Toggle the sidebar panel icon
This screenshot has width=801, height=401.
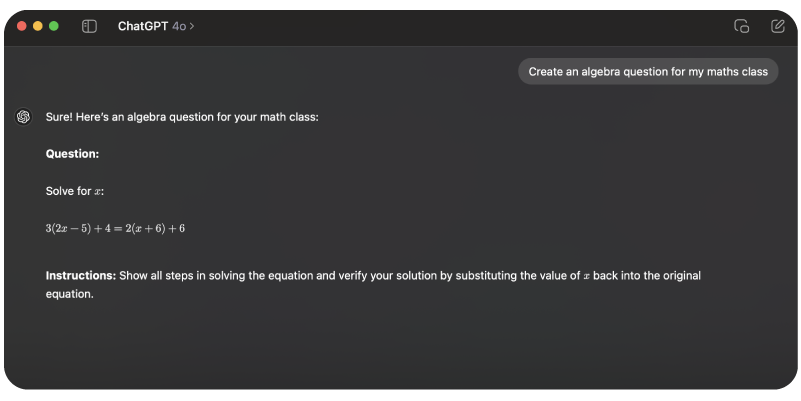point(89,26)
